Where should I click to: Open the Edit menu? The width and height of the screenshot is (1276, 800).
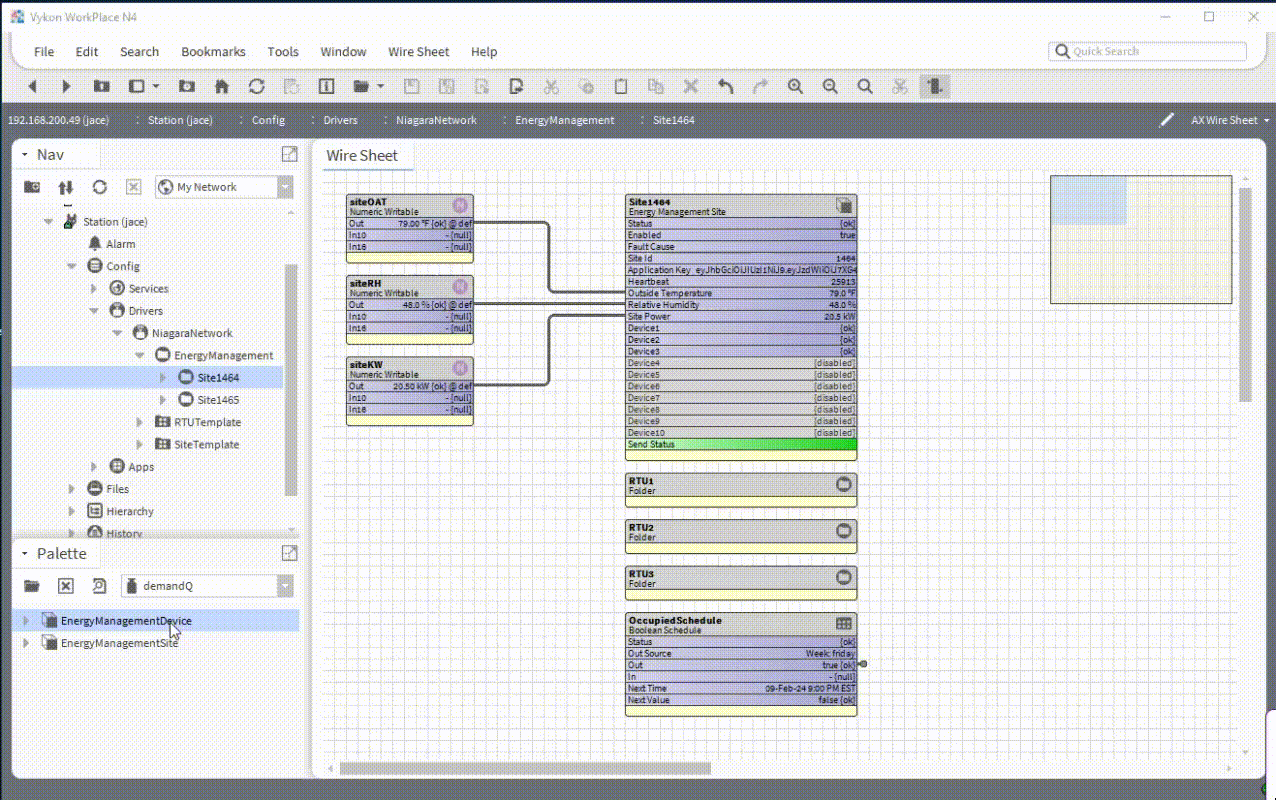87,52
